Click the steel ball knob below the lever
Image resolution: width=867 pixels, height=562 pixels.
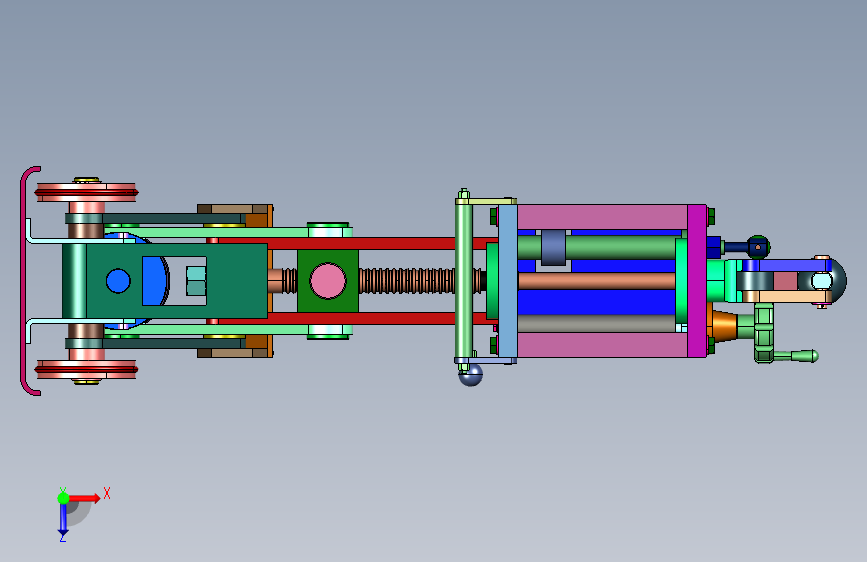pyautogui.click(x=471, y=376)
